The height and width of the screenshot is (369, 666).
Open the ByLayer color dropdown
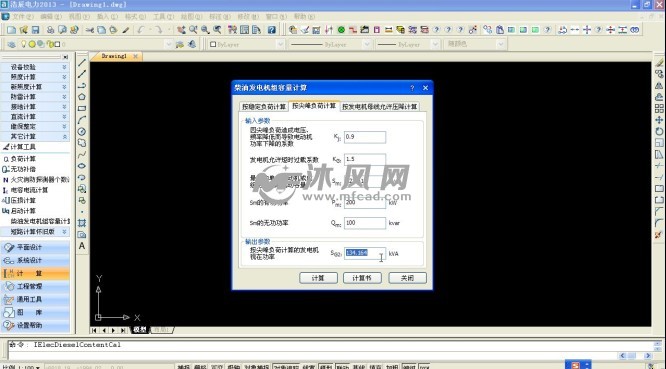coord(246,44)
